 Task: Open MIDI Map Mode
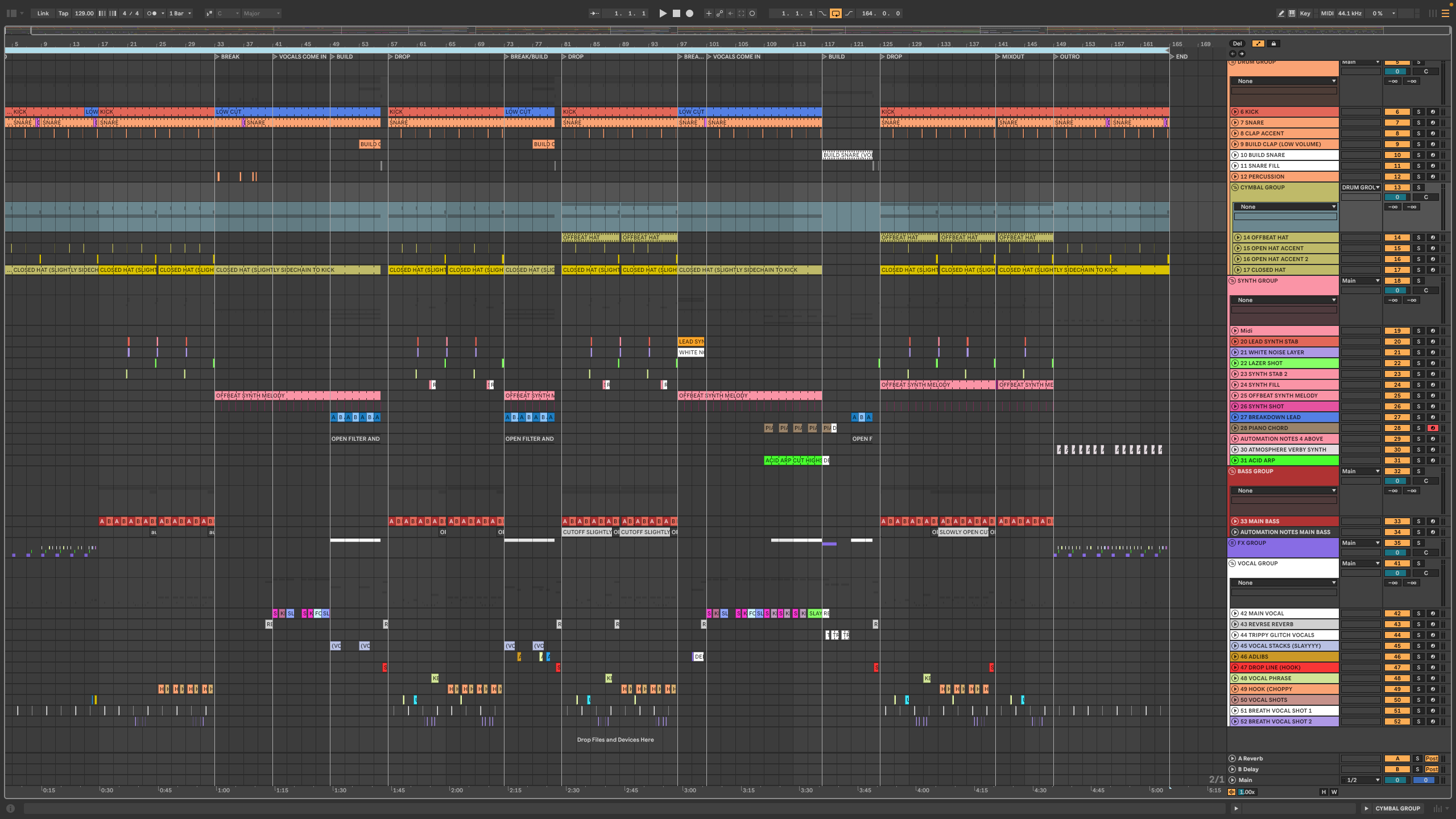pyautogui.click(x=1327, y=13)
